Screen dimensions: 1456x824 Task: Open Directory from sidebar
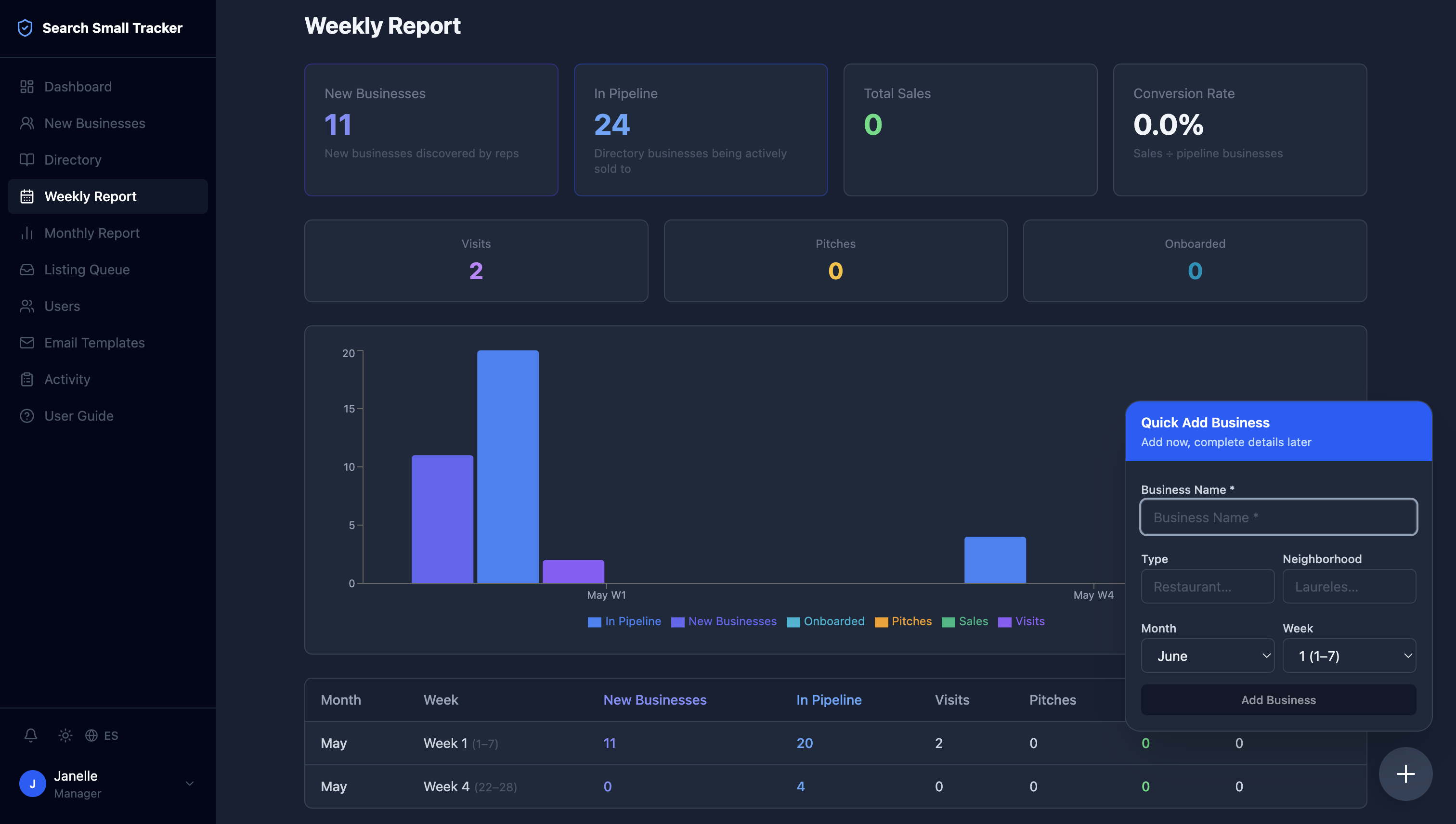(x=107, y=160)
